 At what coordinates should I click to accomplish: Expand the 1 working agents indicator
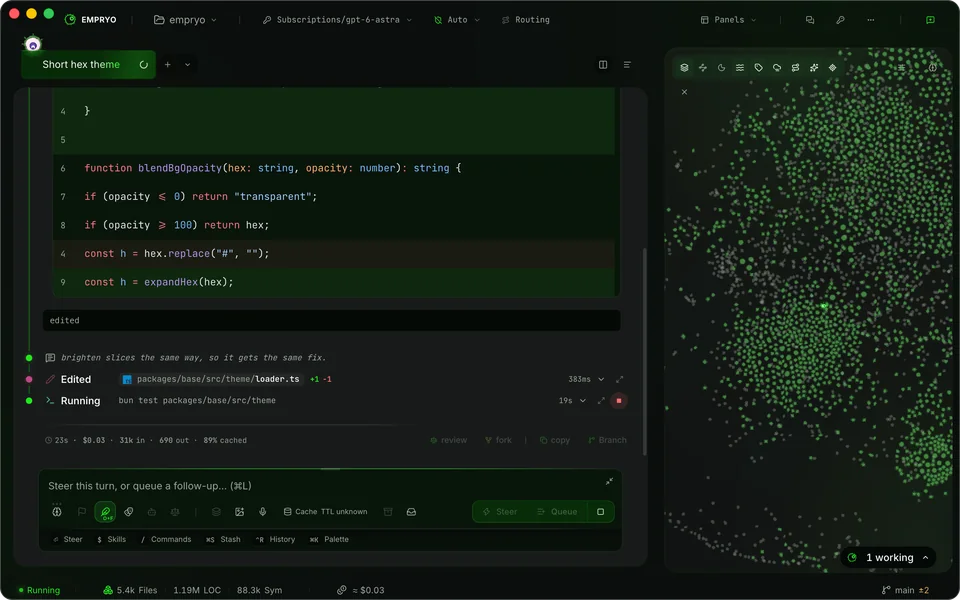tap(889, 558)
